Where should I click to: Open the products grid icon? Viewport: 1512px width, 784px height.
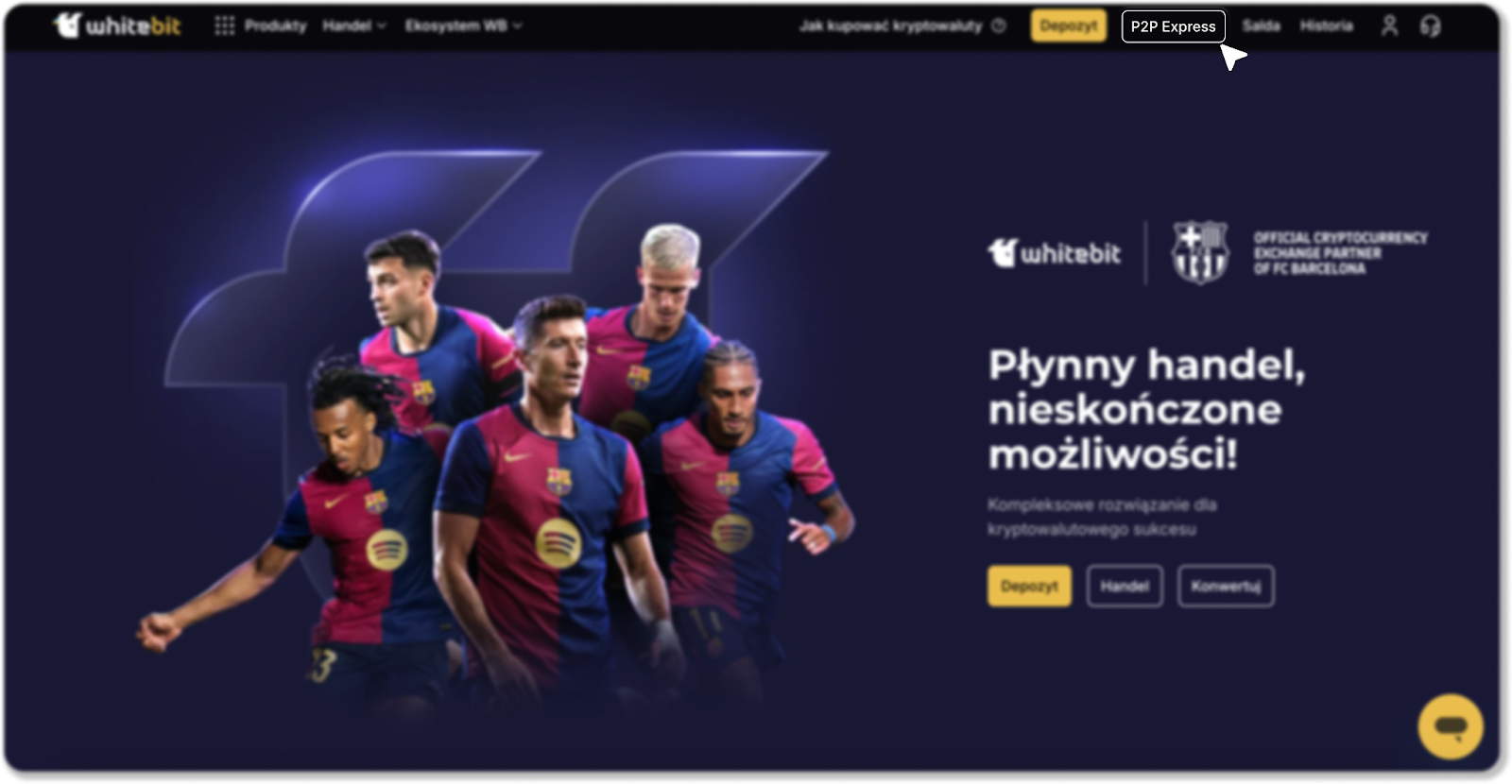click(x=224, y=26)
